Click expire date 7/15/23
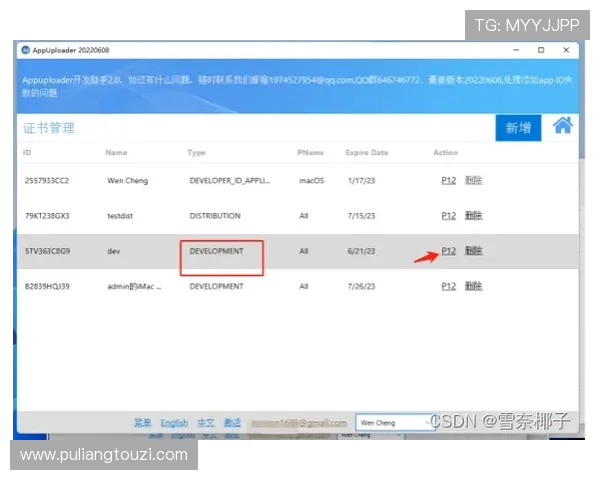600x480 pixels. [361, 216]
